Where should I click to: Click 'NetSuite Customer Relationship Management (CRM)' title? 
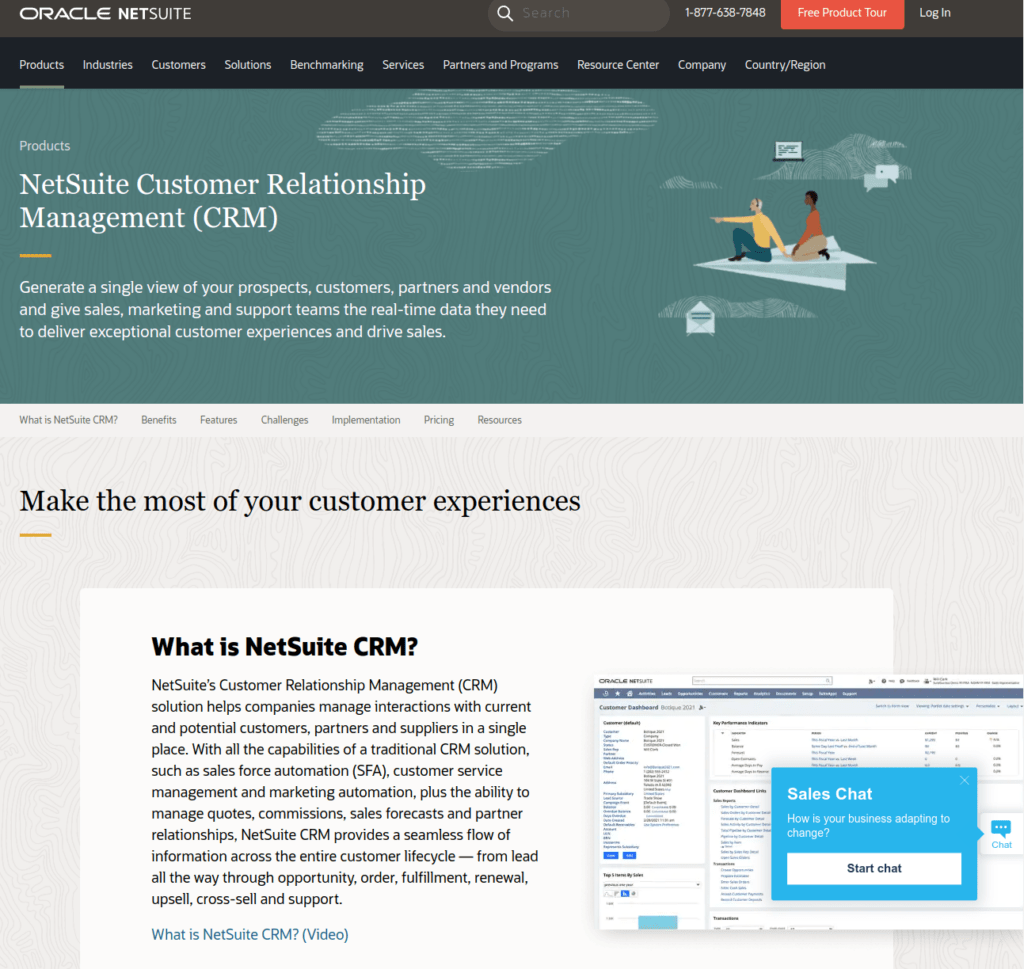pyautogui.click(x=223, y=200)
